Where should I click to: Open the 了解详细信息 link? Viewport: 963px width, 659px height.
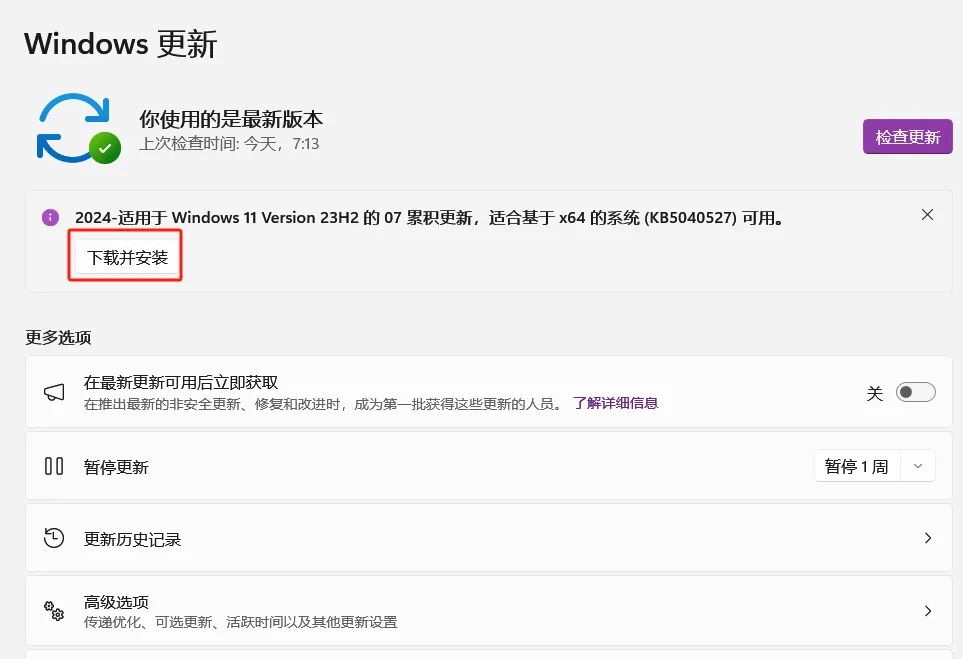point(615,403)
